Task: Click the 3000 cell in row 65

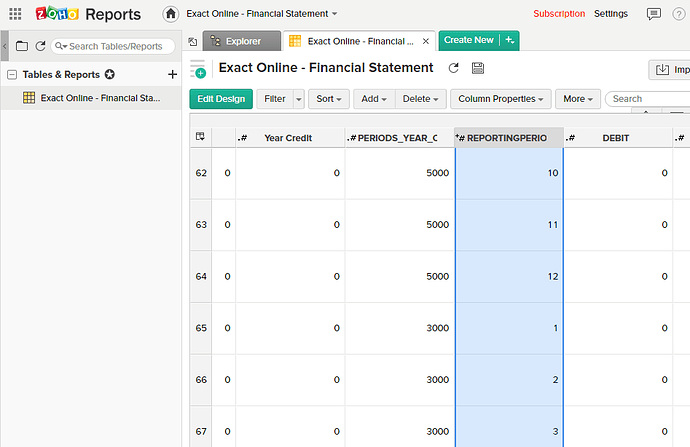Action: (400, 328)
